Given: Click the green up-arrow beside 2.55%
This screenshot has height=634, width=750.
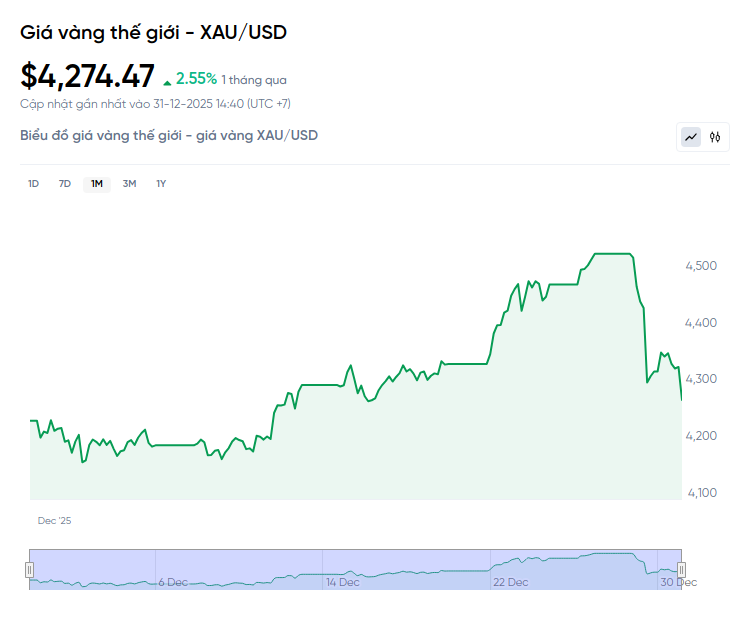Looking at the screenshot, I should [x=167, y=80].
